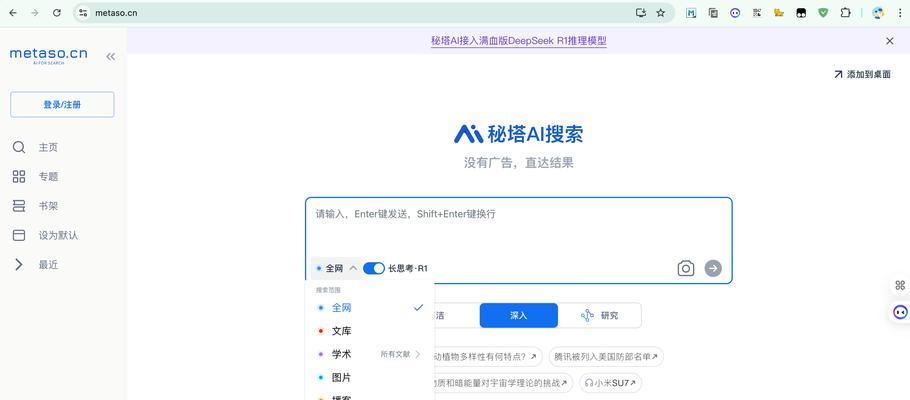Click the 秘塔AI搜索 logo
Screen dimensions: 910x400
[x=518, y=134]
